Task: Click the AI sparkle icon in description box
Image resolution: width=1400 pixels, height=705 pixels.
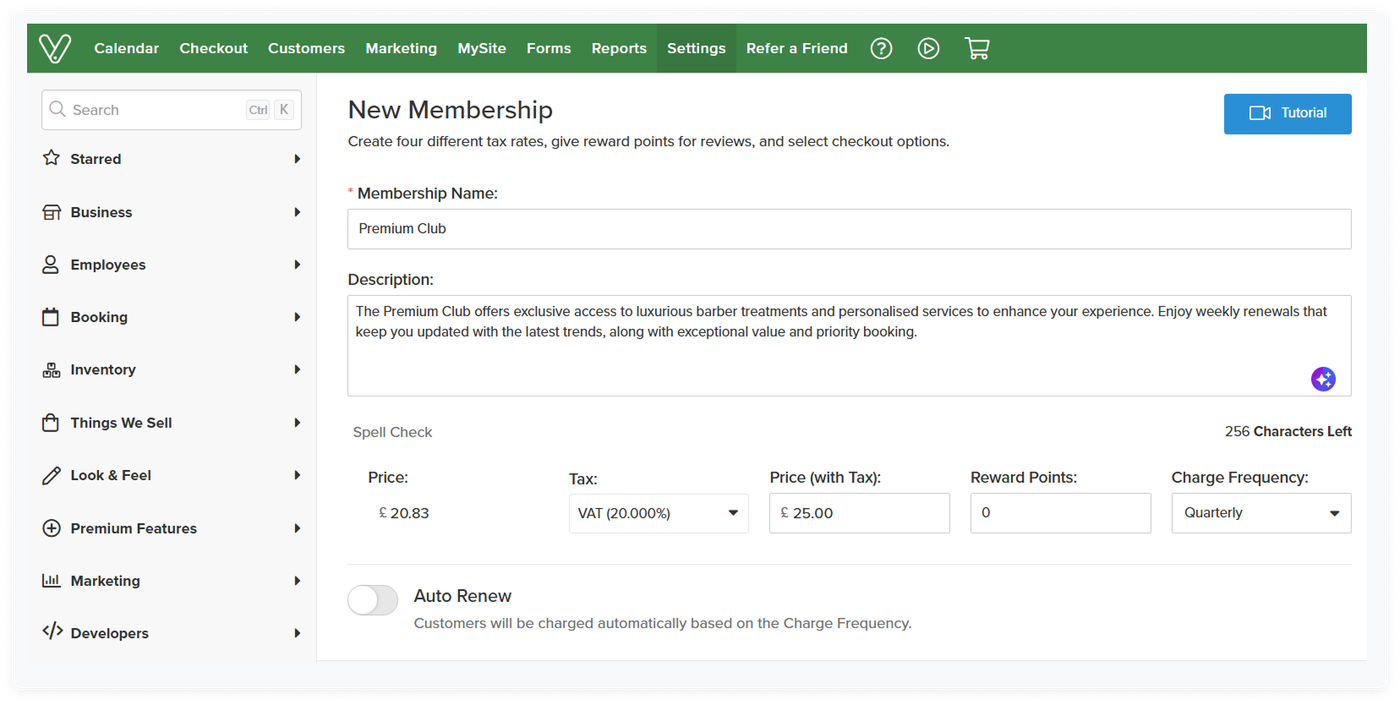Action: point(1322,379)
